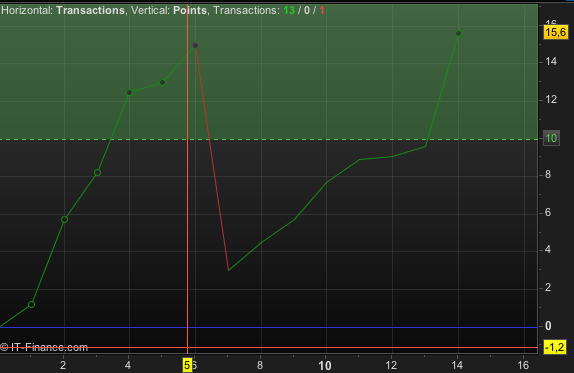Click the green 13 winning transactions count
The width and height of the screenshot is (574, 373).
point(289,10)
